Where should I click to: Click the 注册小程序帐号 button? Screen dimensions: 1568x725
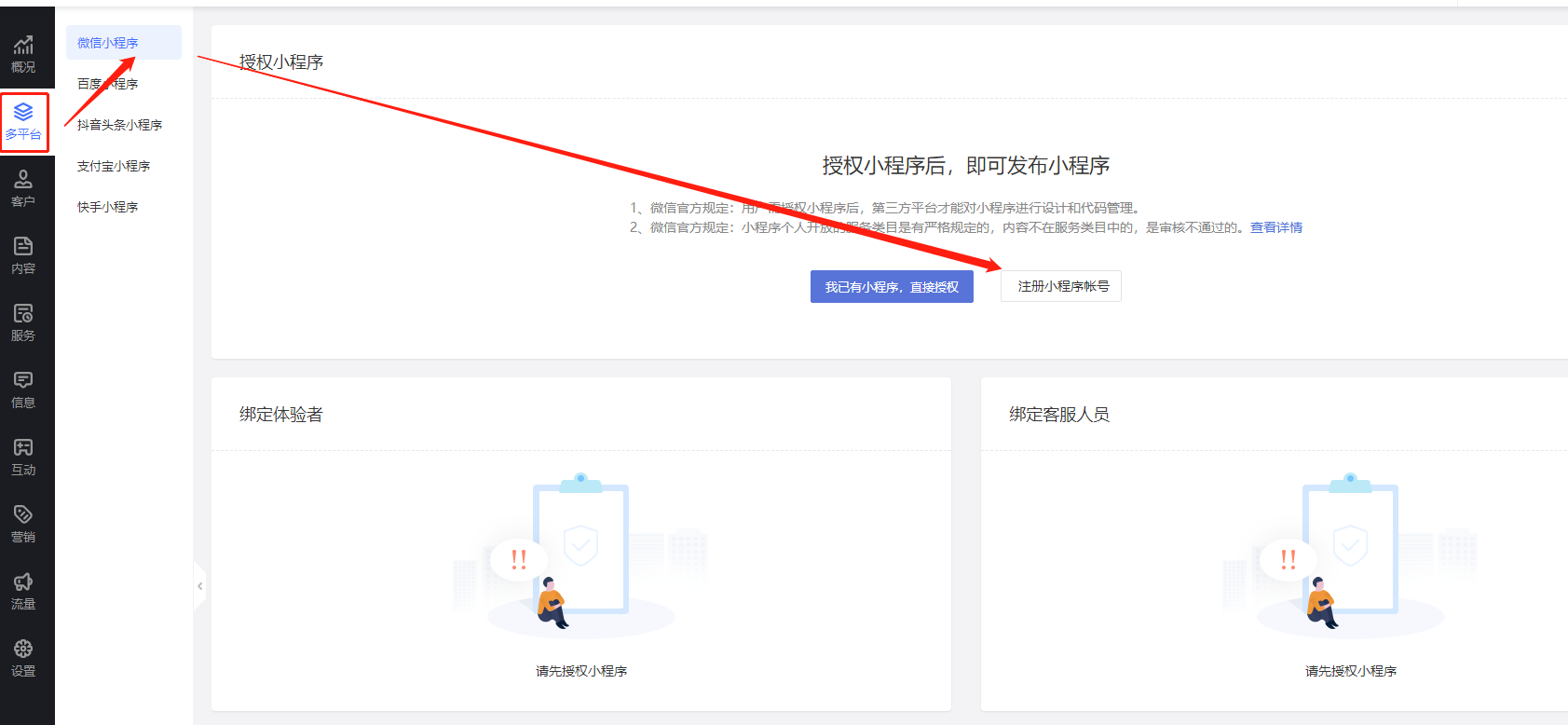(x=1061, y=286)
